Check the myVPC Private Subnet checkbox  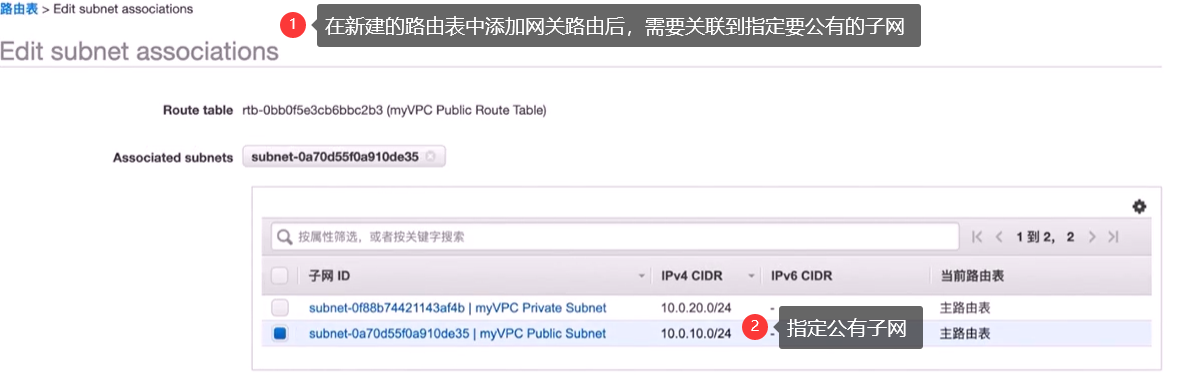coord(280,308)
